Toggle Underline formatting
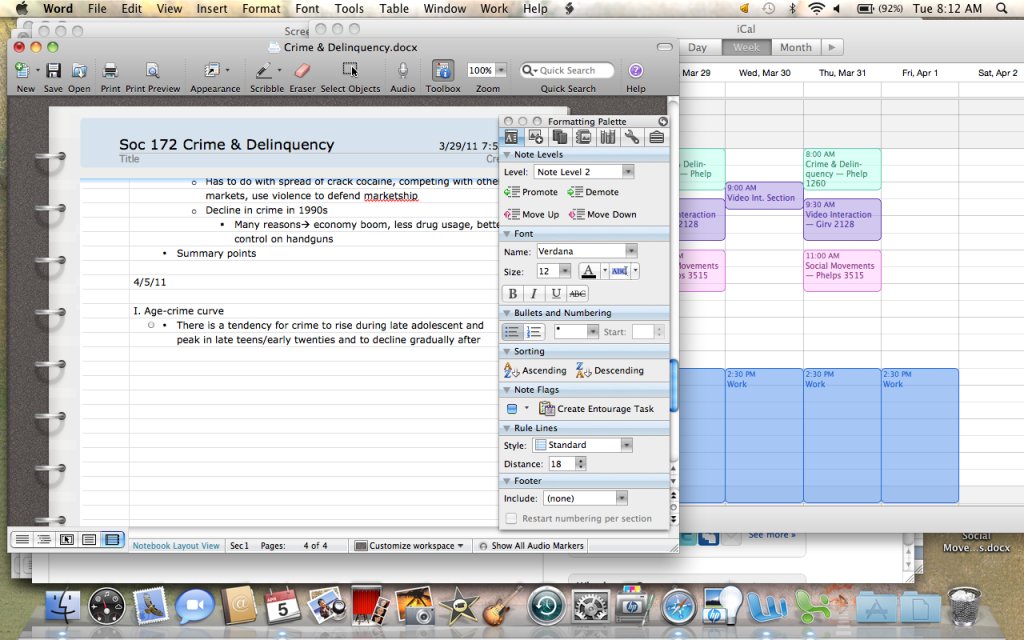The image size is (1024, 640). point(556,294)
